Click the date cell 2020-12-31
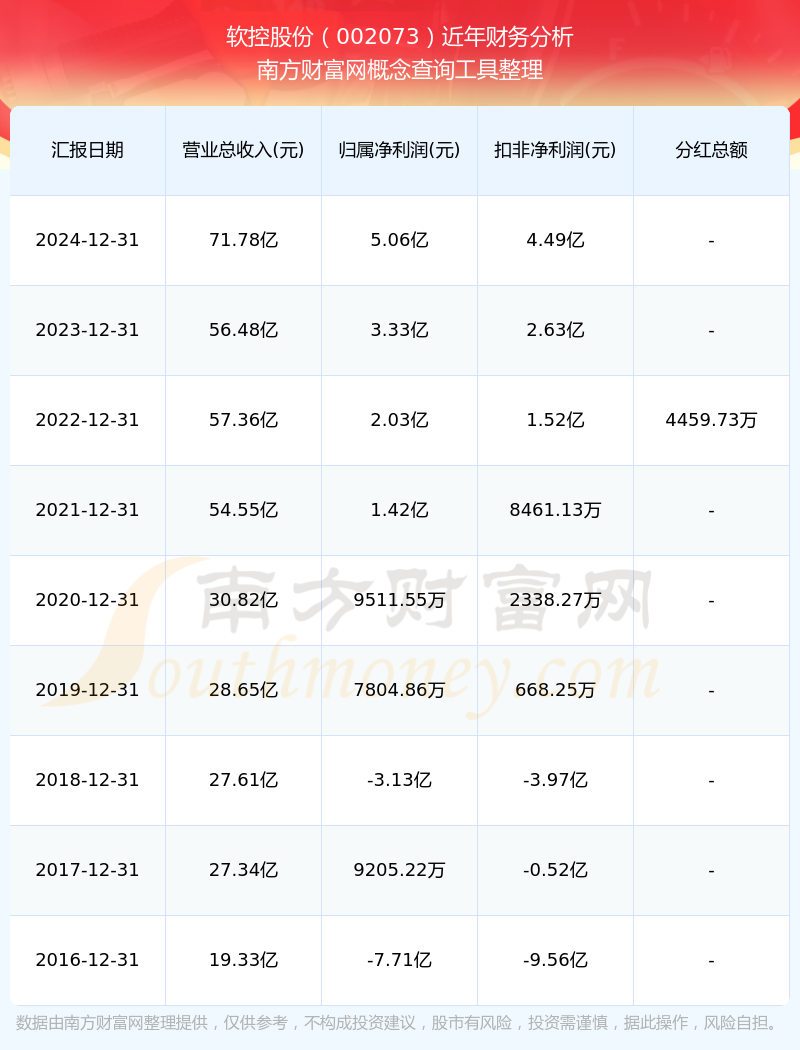The height and width of the screenshot is (1050, 800). point(88,600)
